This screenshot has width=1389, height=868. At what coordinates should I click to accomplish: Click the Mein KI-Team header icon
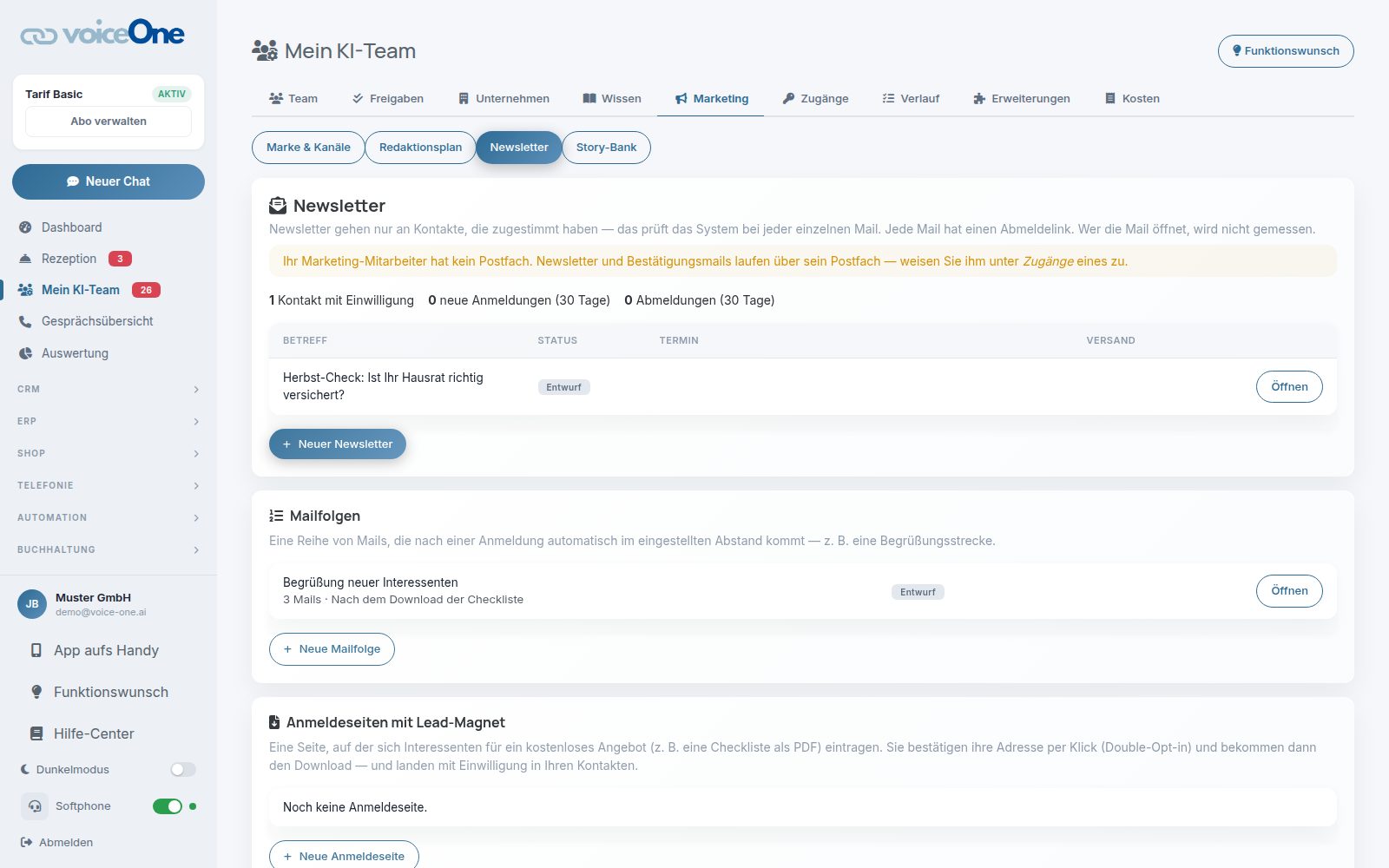point(265,50)
